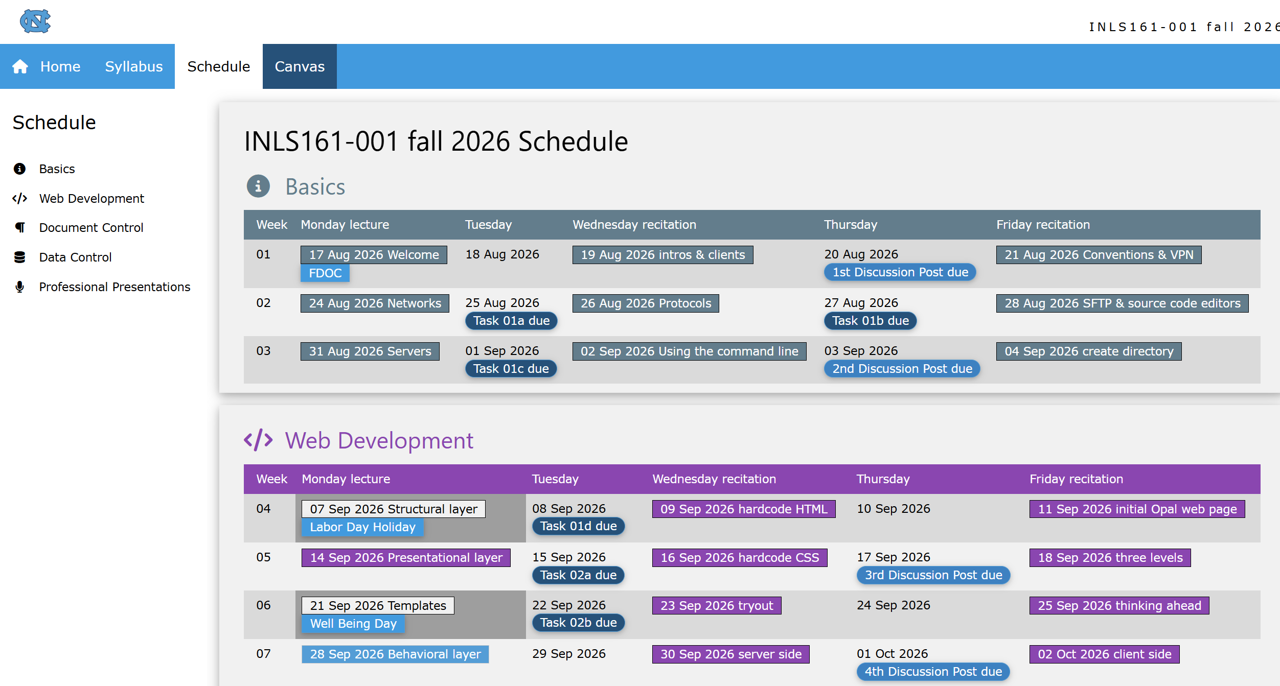Open 02 Sep 2026 Using the command line
The height and width of the screenshot is (686, 1280).
point(690,351)
